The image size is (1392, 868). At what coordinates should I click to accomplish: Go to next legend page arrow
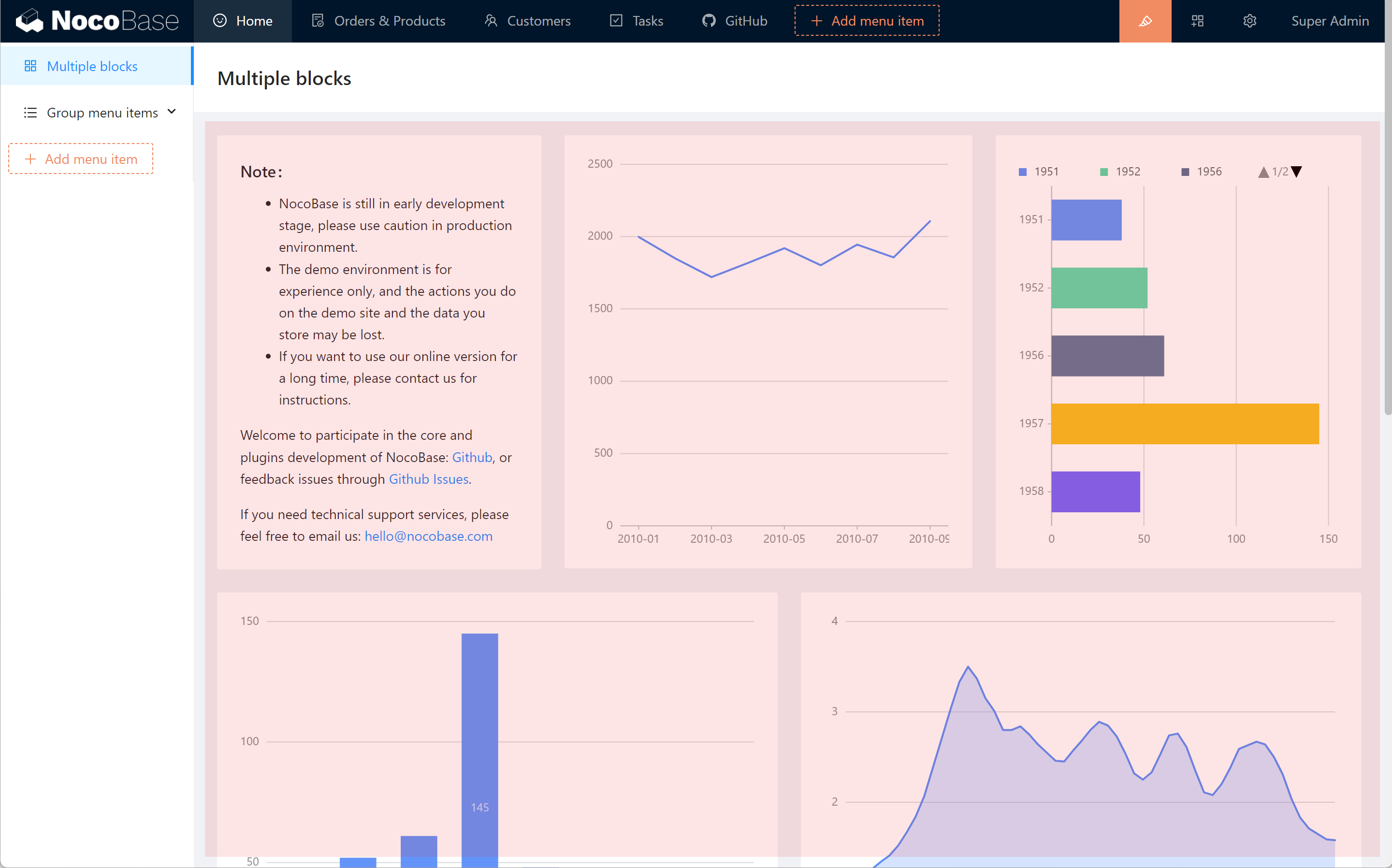(x=1297, y=172)
